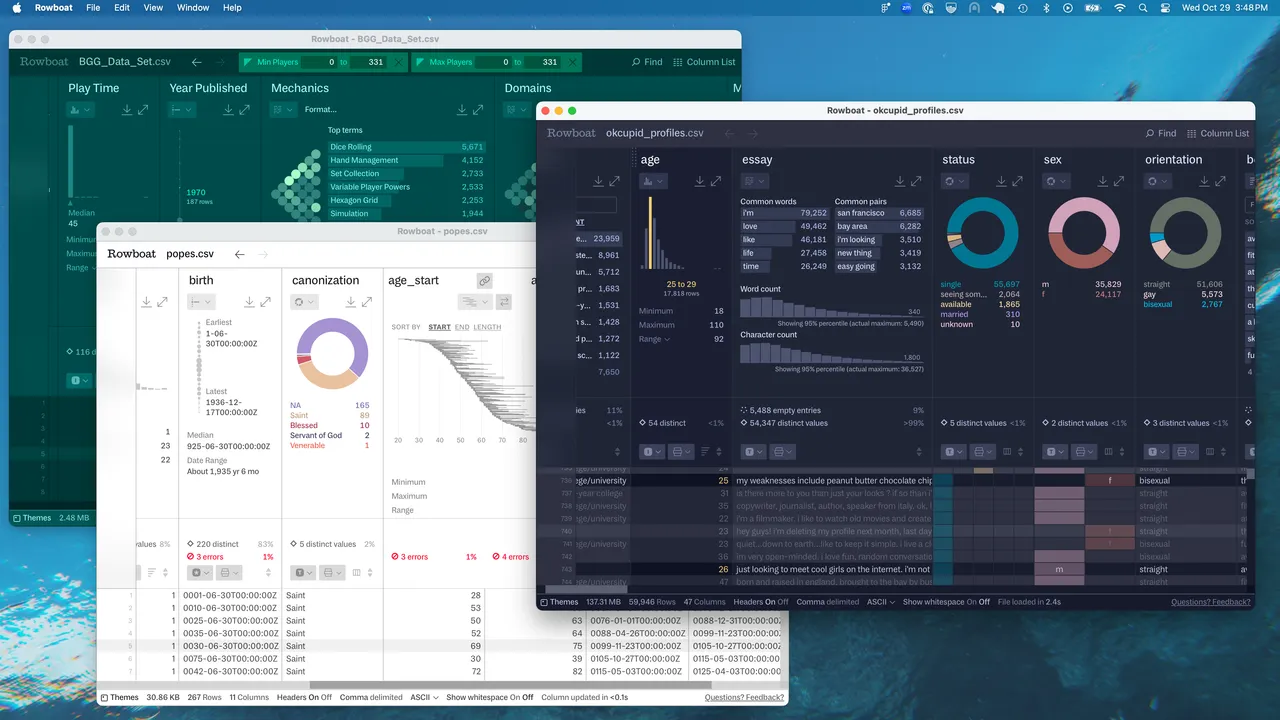Viewport: 1280px width, 720px height.
Task: Click the orientation column sort stepper
Action: coord(1223,452)
